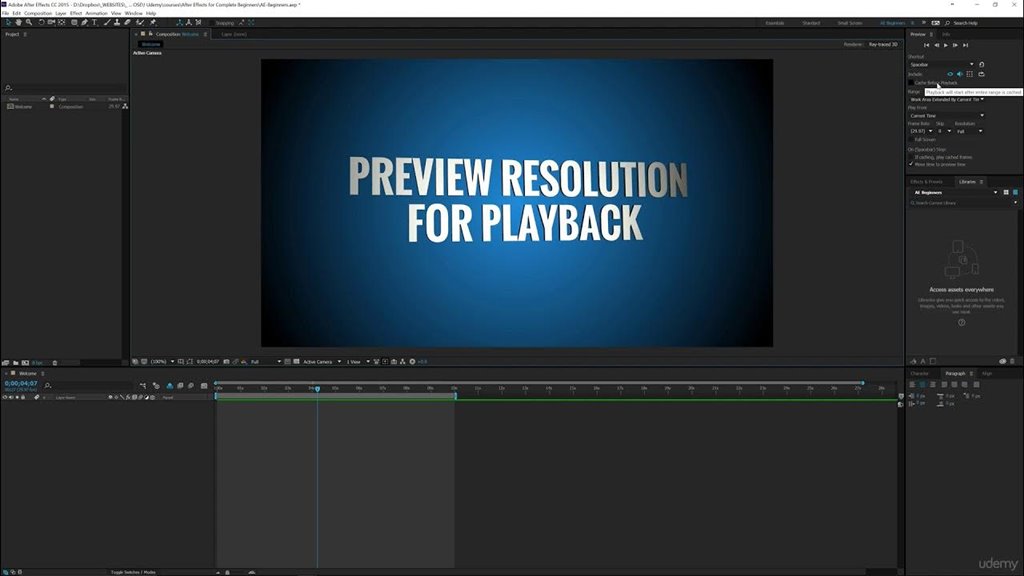Switch Libraries to grid view icon
Image resolution: width=1024 pixels, height=576 pixels.
coord(1006,193)
